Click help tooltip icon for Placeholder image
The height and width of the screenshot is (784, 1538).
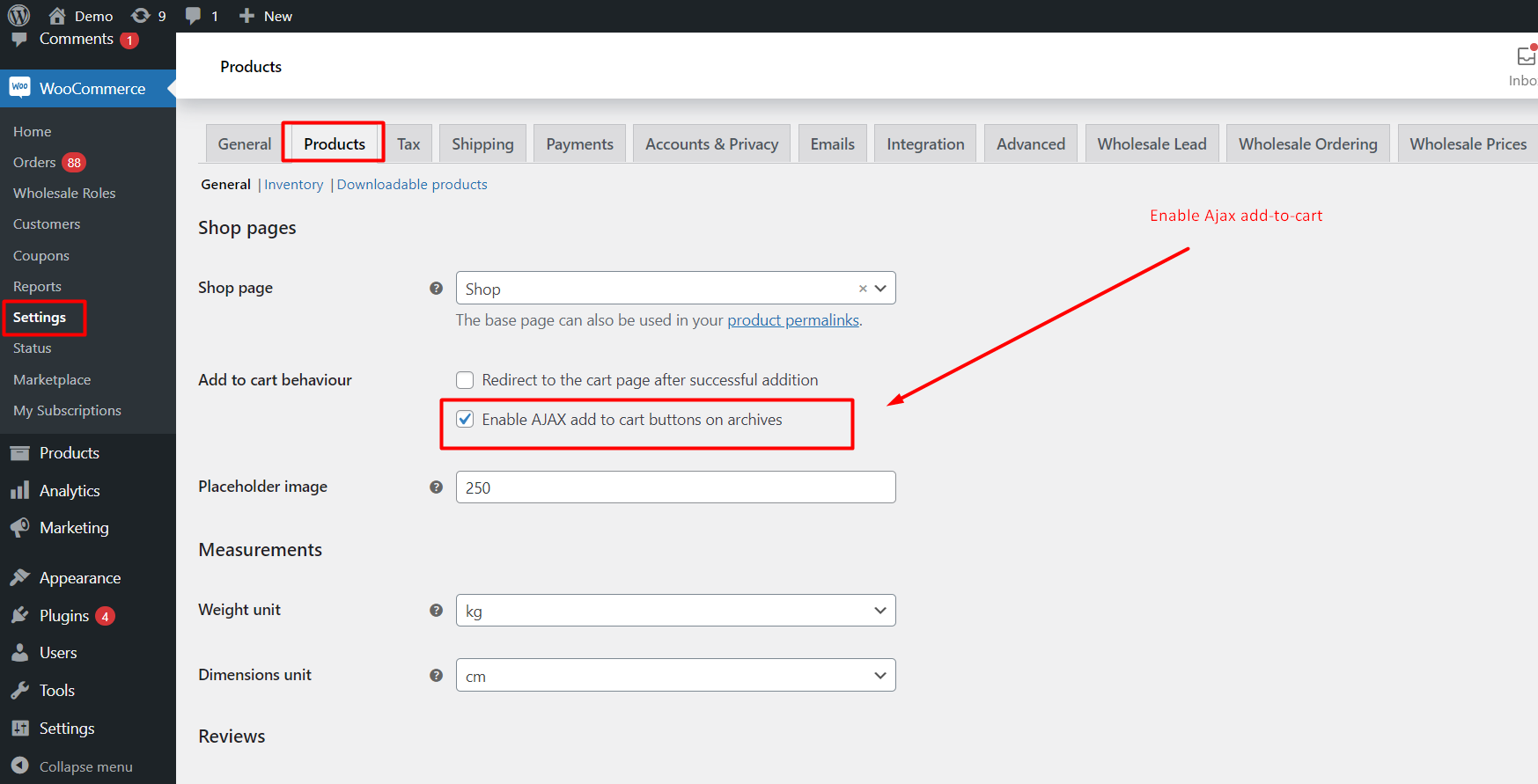[436, 487]
